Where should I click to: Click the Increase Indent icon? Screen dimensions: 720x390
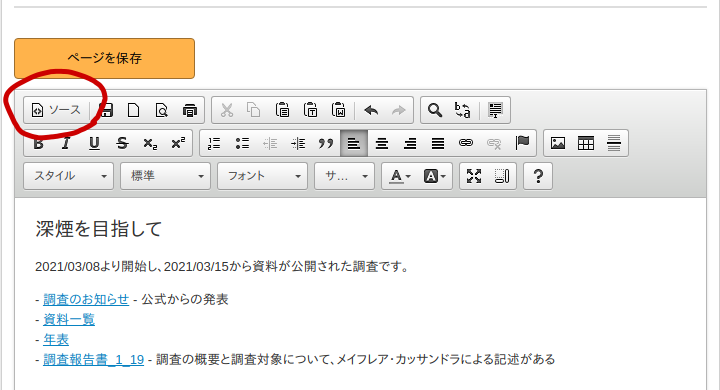pyautogui.click(x=298, y=143)
